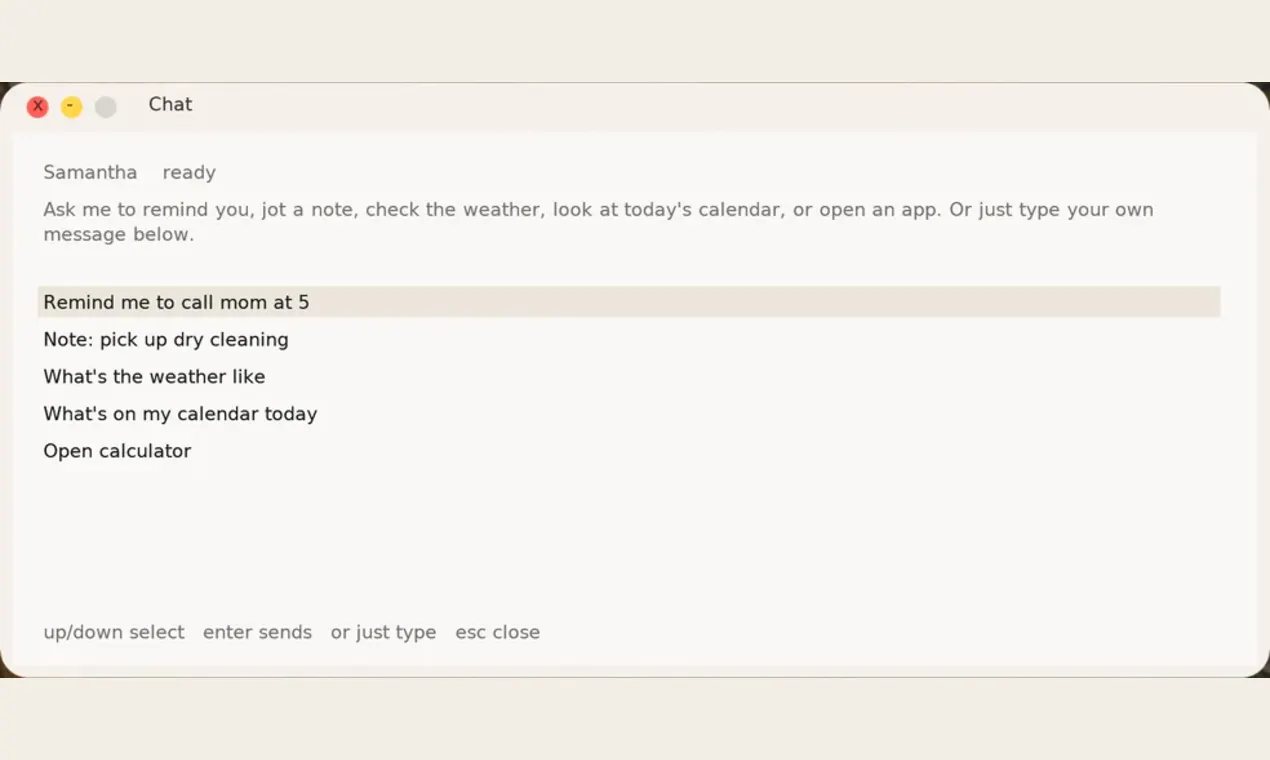Click the "or just type" hint

383,632
